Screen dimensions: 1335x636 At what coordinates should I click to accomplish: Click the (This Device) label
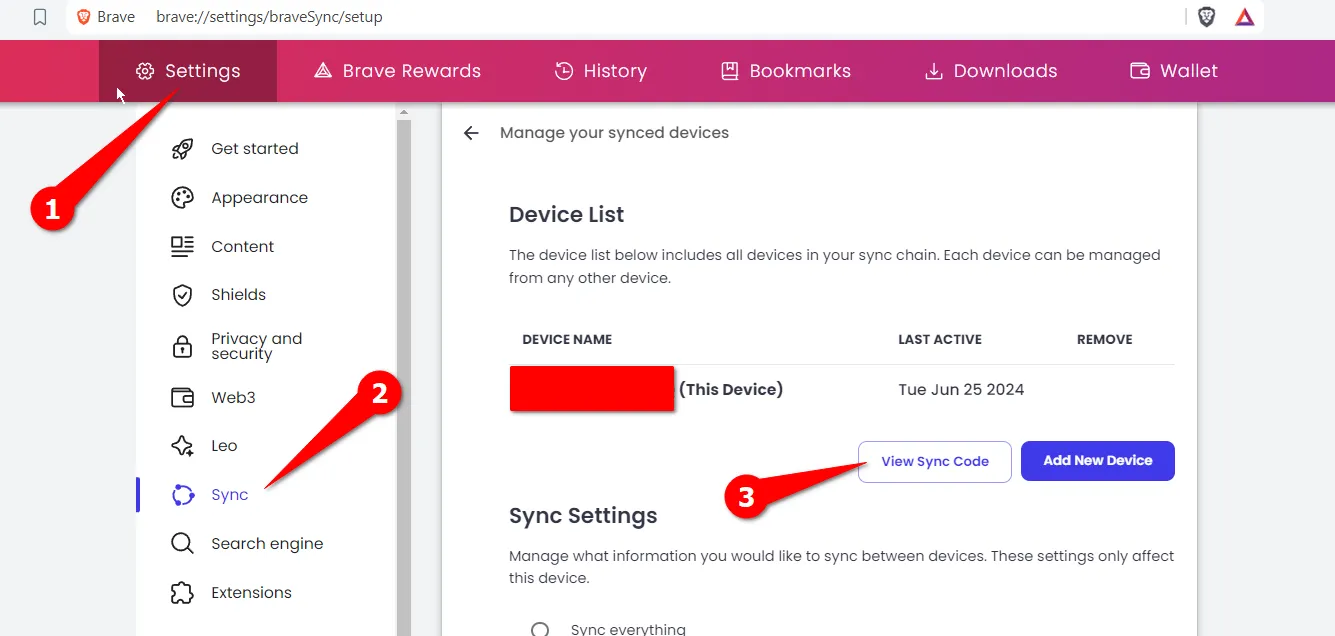(731, 390)
